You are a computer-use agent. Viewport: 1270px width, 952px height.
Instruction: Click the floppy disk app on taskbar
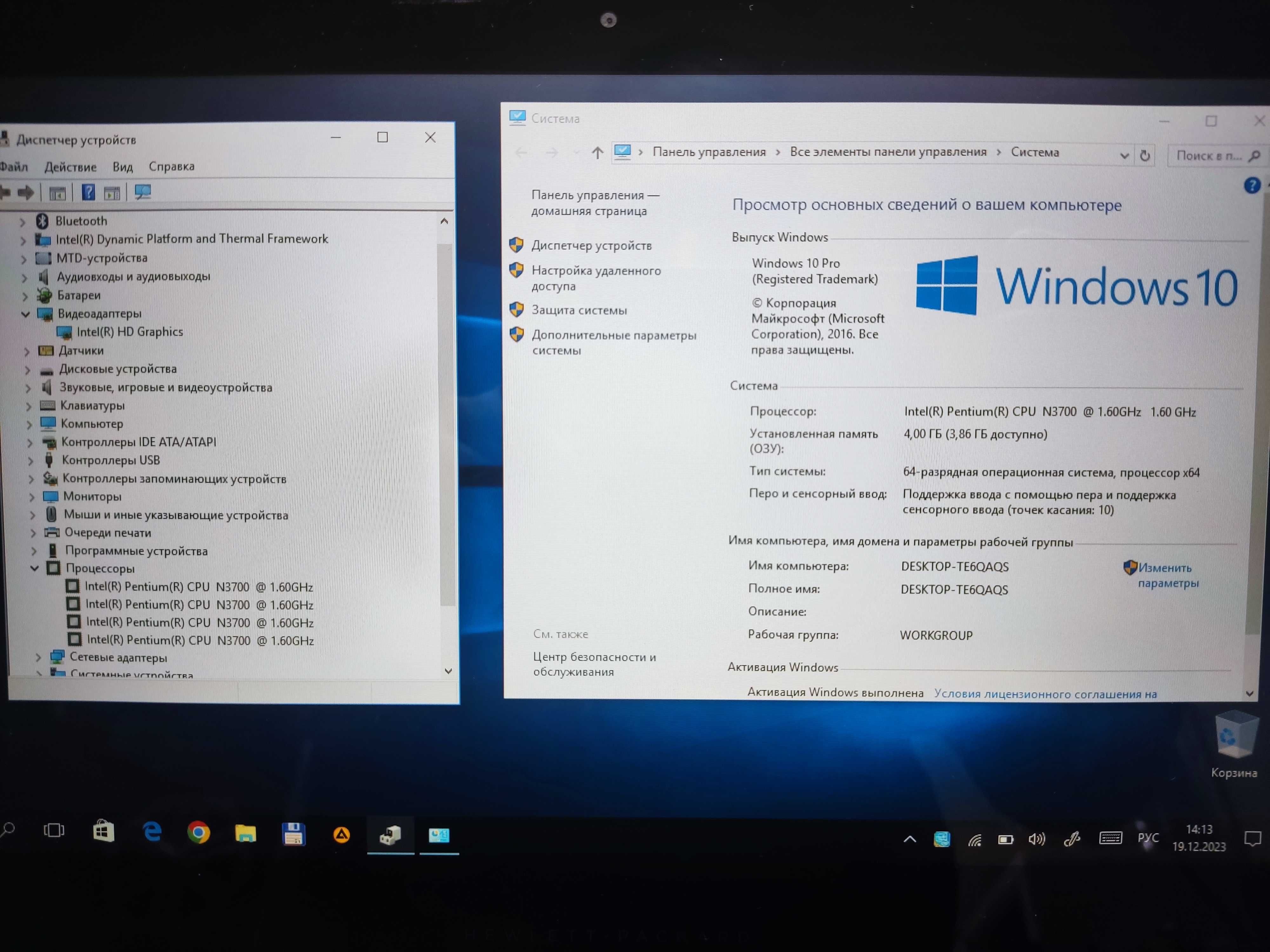click(x=293, y=834)
